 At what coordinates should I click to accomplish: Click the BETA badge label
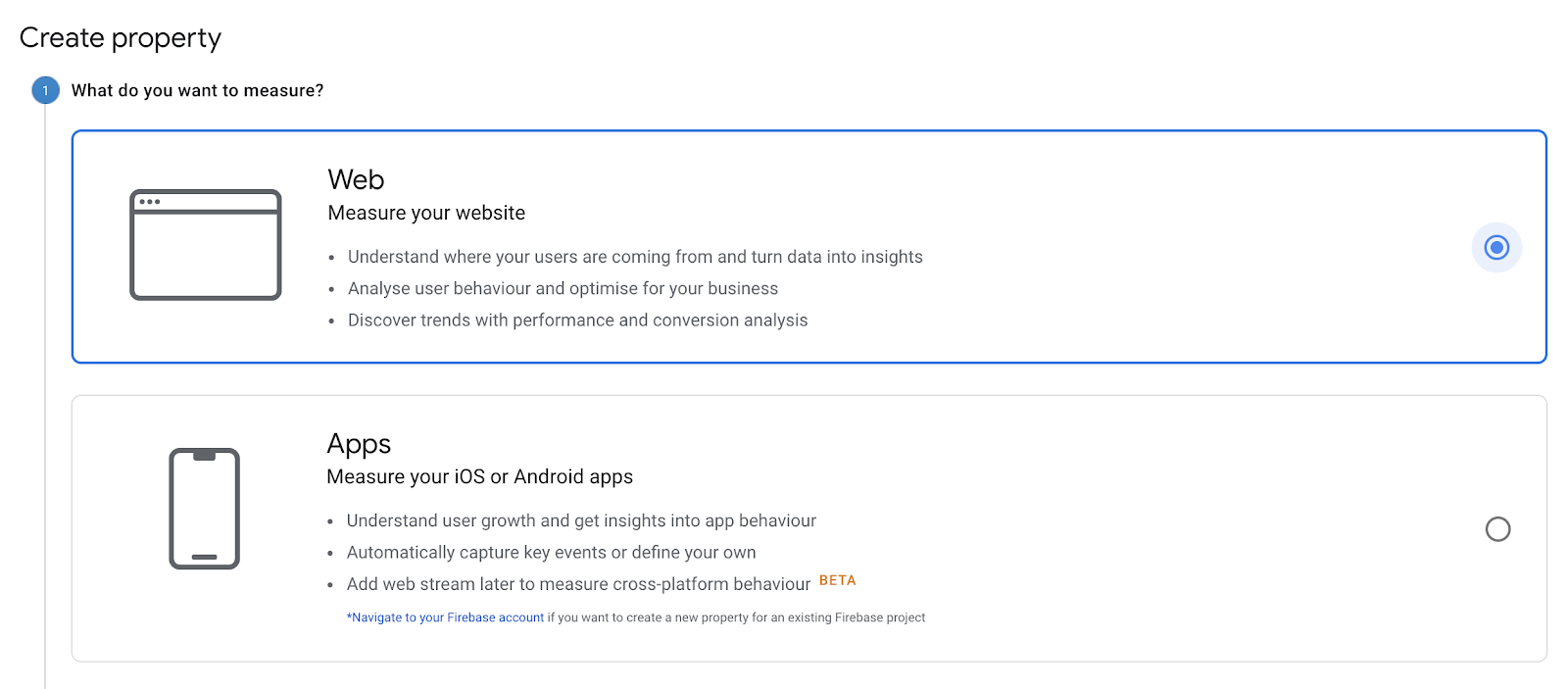(838, 580)
